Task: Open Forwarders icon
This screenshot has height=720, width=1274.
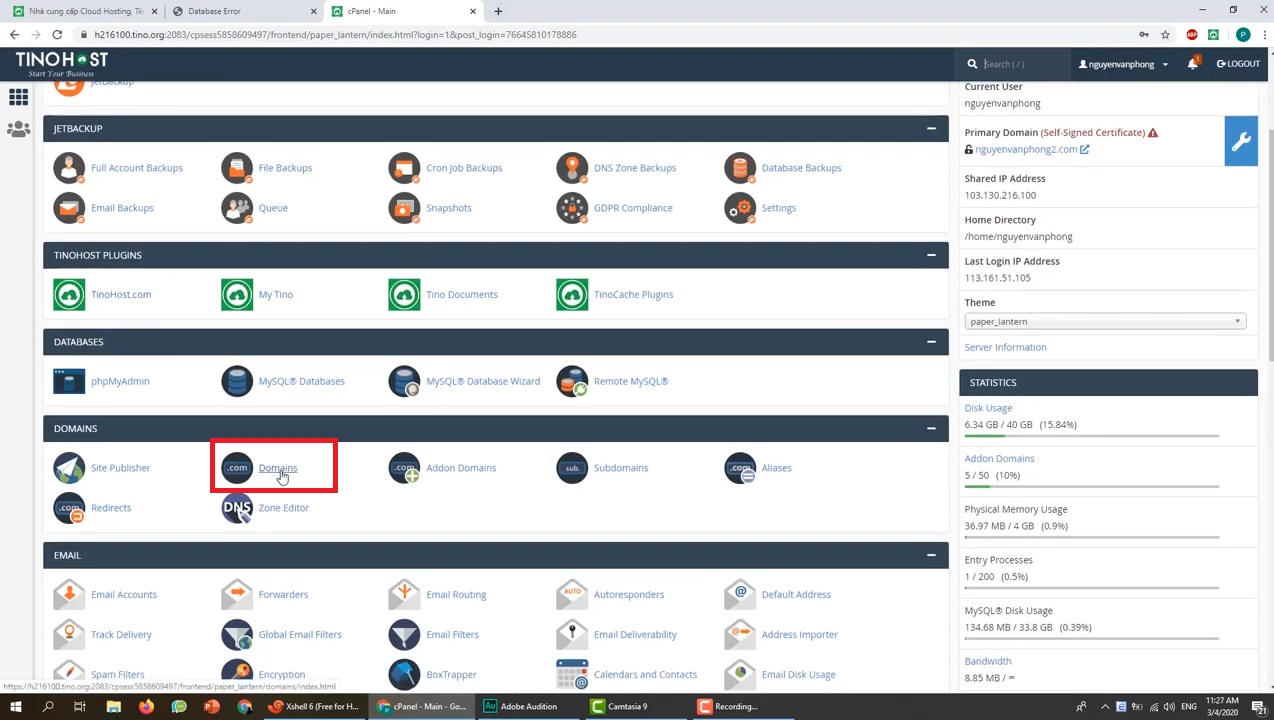Action: pos(237,594)
